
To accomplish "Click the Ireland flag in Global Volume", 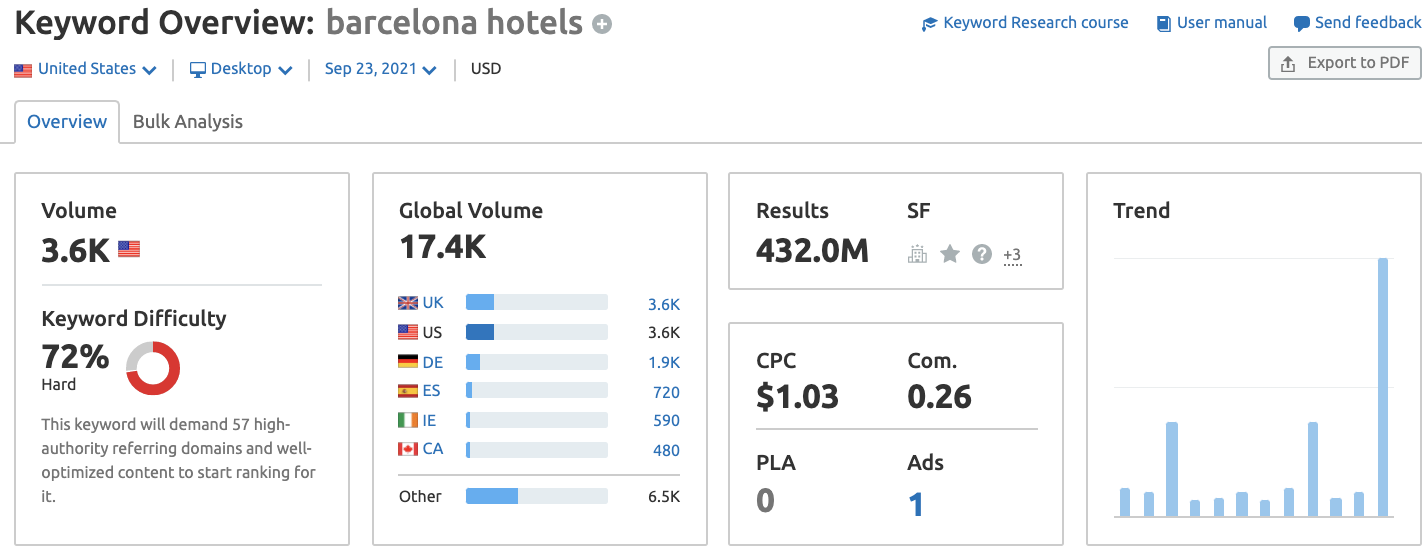I will coord(408,420).
